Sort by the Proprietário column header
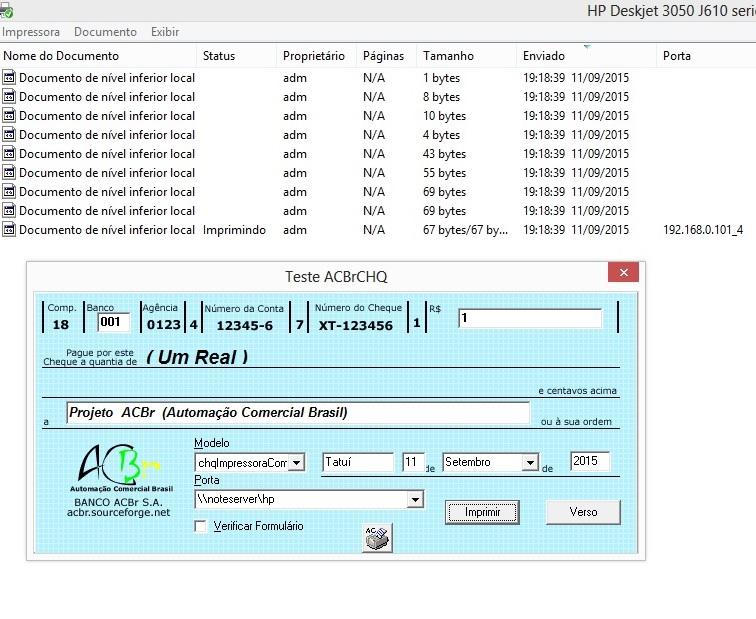756x619 pixels. pos(317,56)
